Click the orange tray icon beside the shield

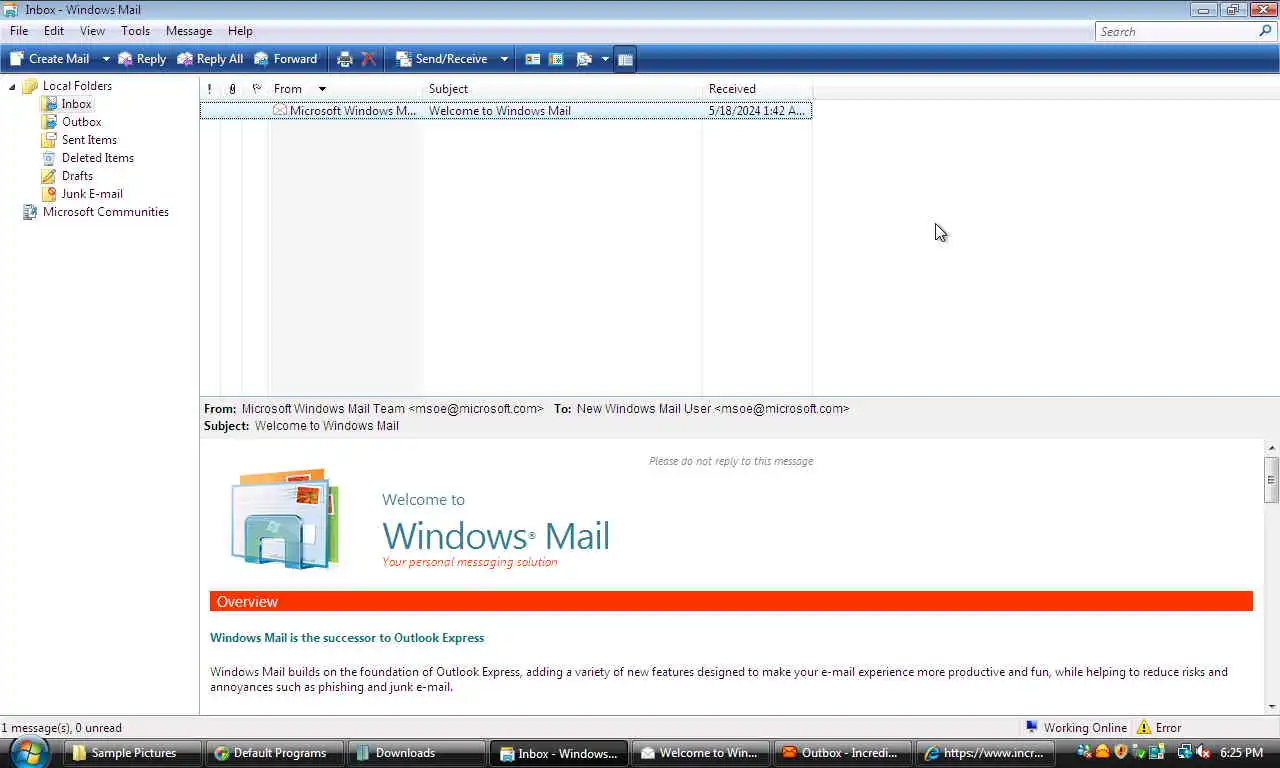(x=1102, y=752)
